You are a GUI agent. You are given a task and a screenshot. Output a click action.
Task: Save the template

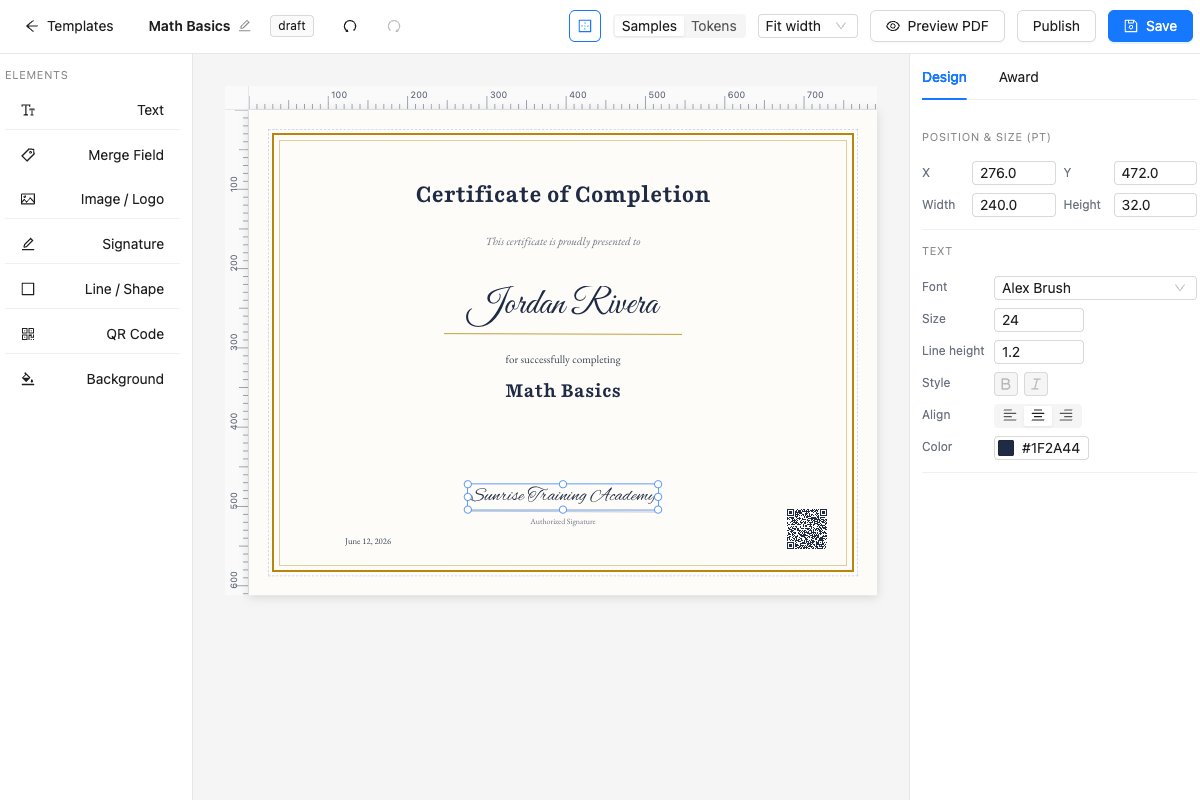1150,26
